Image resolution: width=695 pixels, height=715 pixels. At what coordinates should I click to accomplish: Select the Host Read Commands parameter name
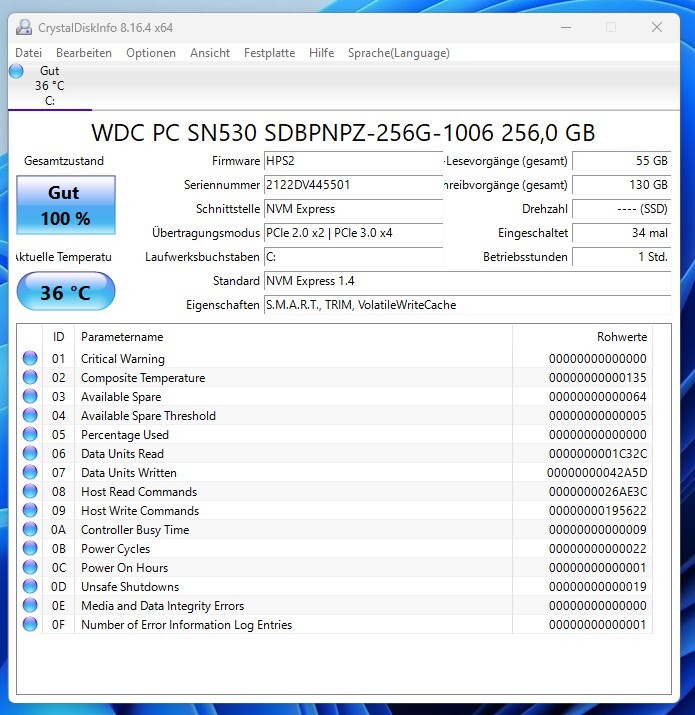[139, 492]
